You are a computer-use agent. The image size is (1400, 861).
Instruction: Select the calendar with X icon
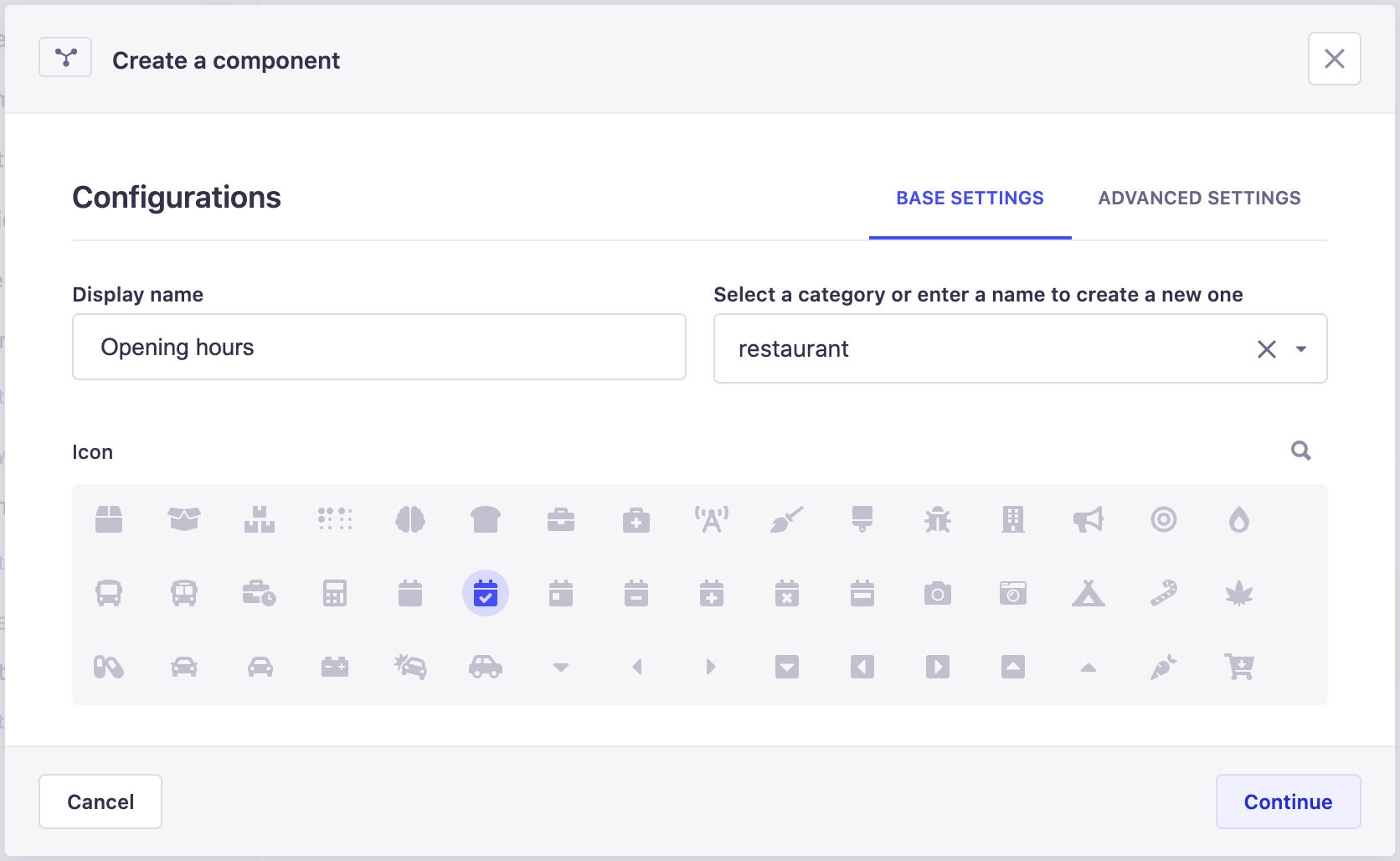[787, 593]
